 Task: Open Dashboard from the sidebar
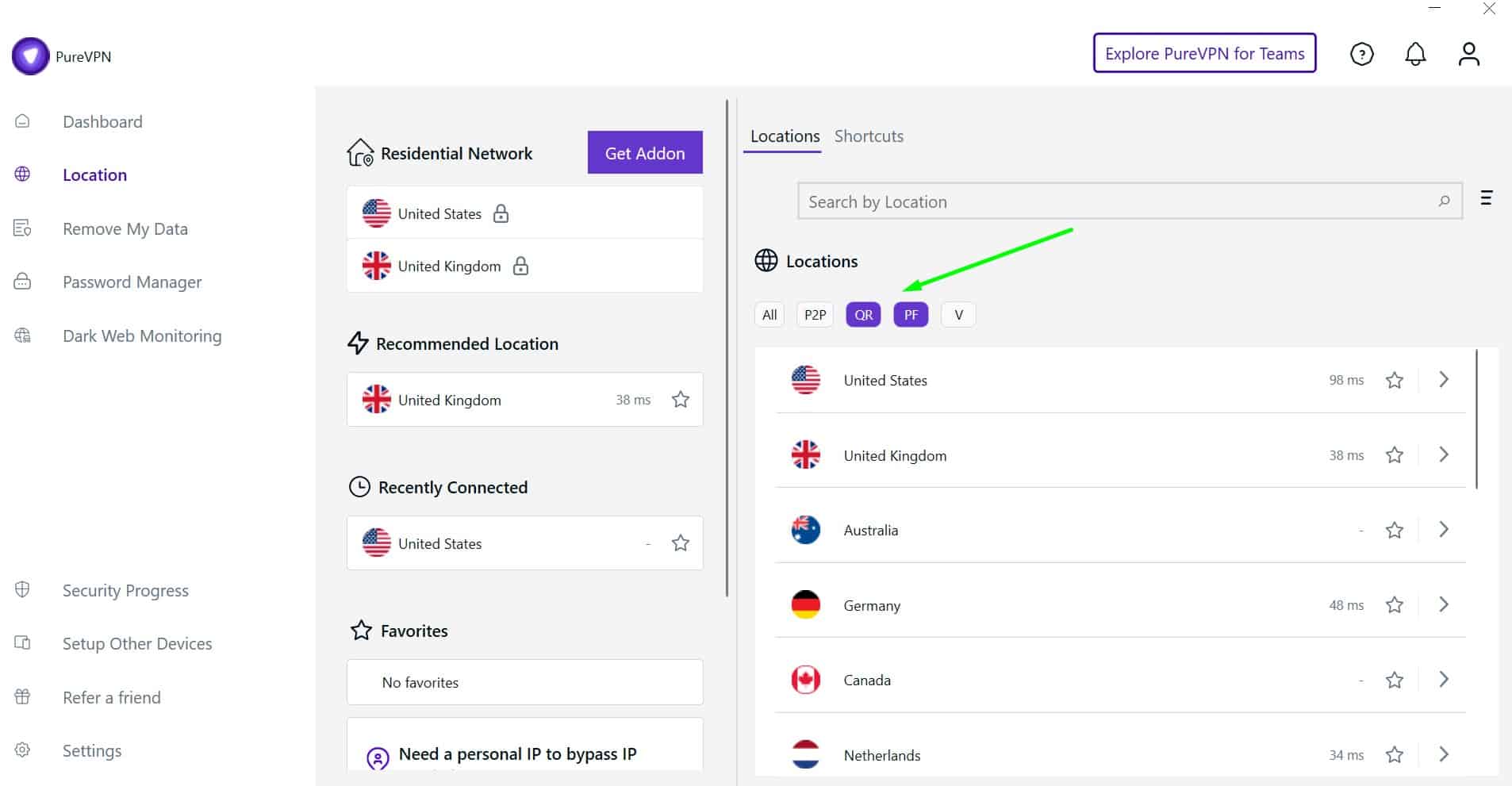(102, 121)
